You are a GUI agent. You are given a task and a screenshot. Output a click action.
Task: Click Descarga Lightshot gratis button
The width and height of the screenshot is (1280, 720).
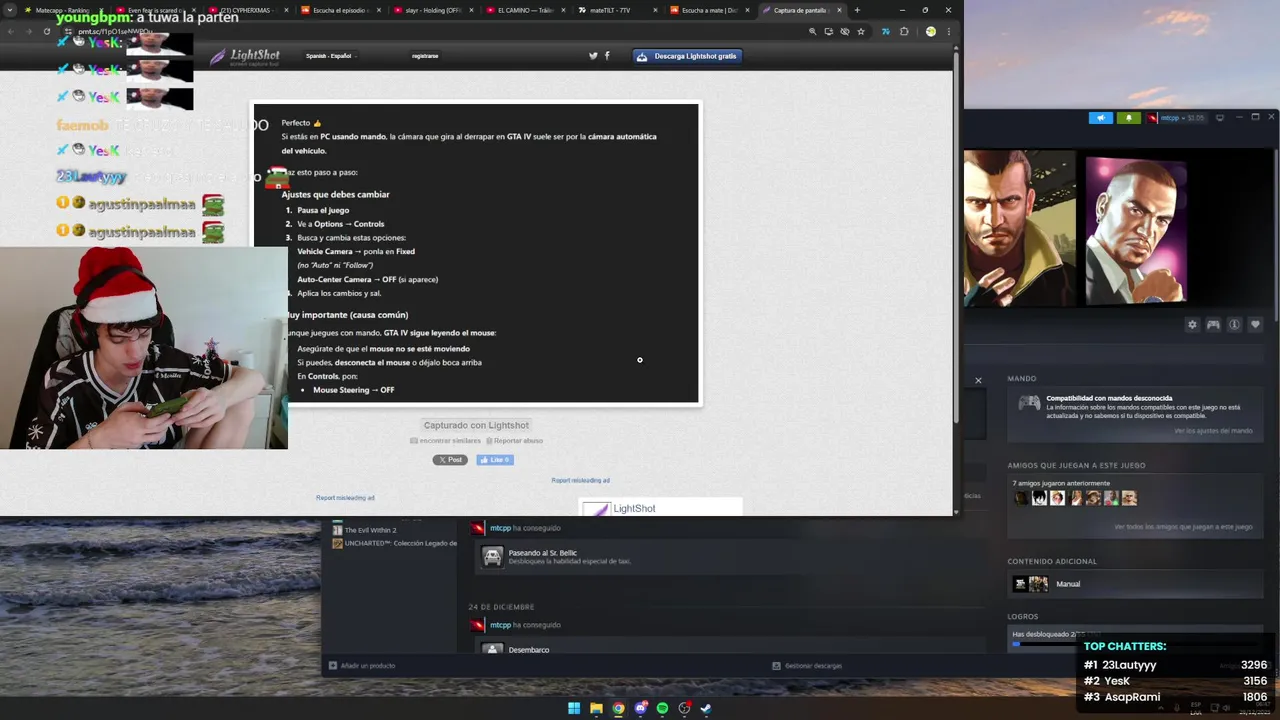[688, 56]
